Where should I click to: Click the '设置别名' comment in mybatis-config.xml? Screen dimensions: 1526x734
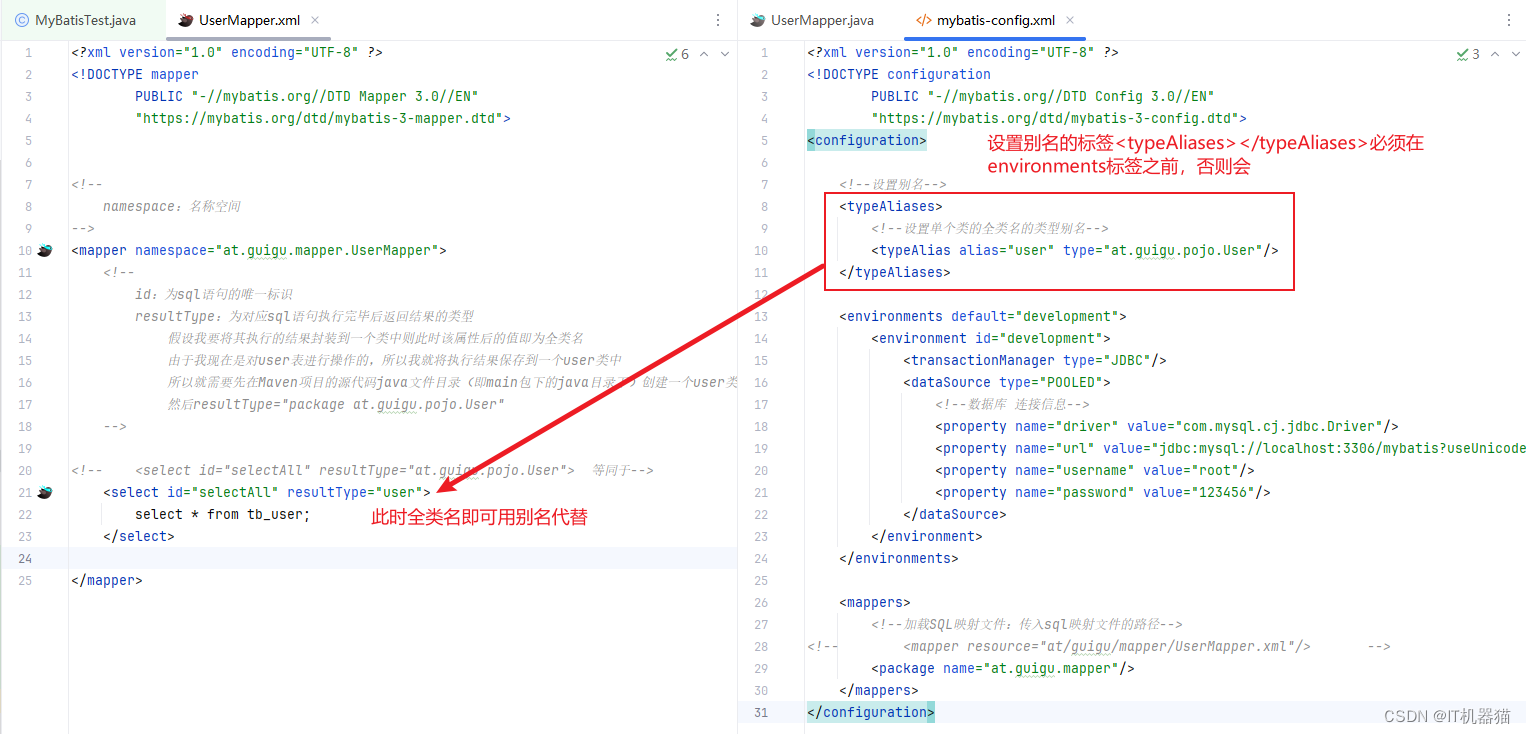point(893,184)
